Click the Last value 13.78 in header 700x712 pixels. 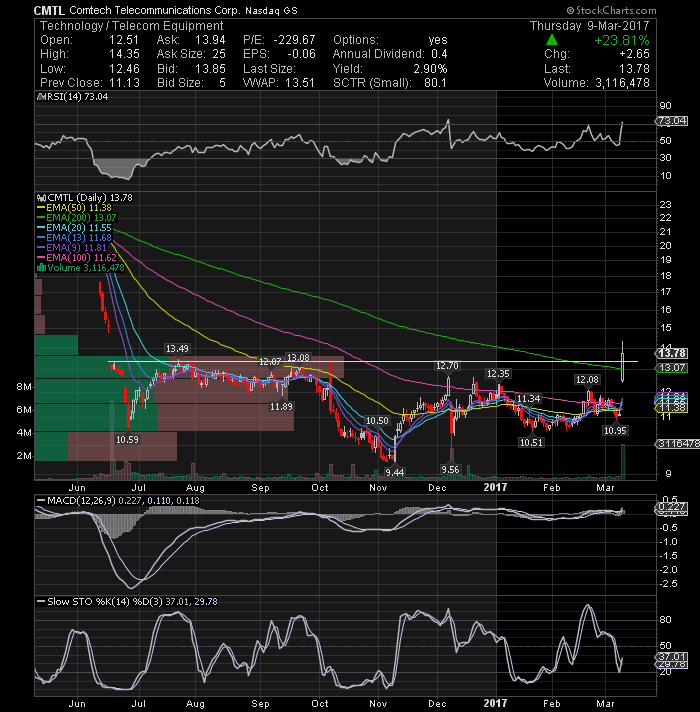coord(635,69)
